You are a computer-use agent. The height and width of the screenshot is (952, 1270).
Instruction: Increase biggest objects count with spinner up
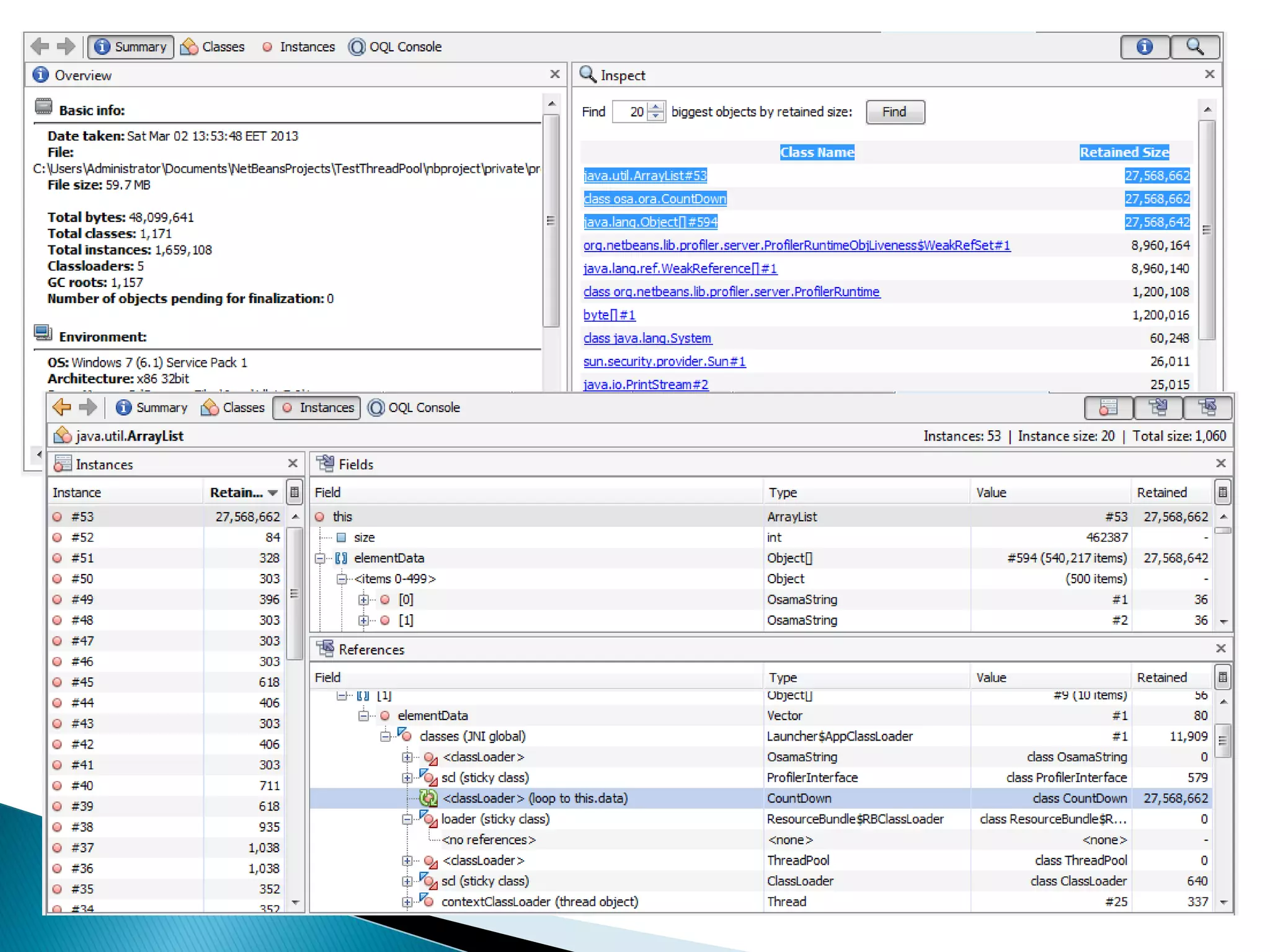[x=655, y=107]
